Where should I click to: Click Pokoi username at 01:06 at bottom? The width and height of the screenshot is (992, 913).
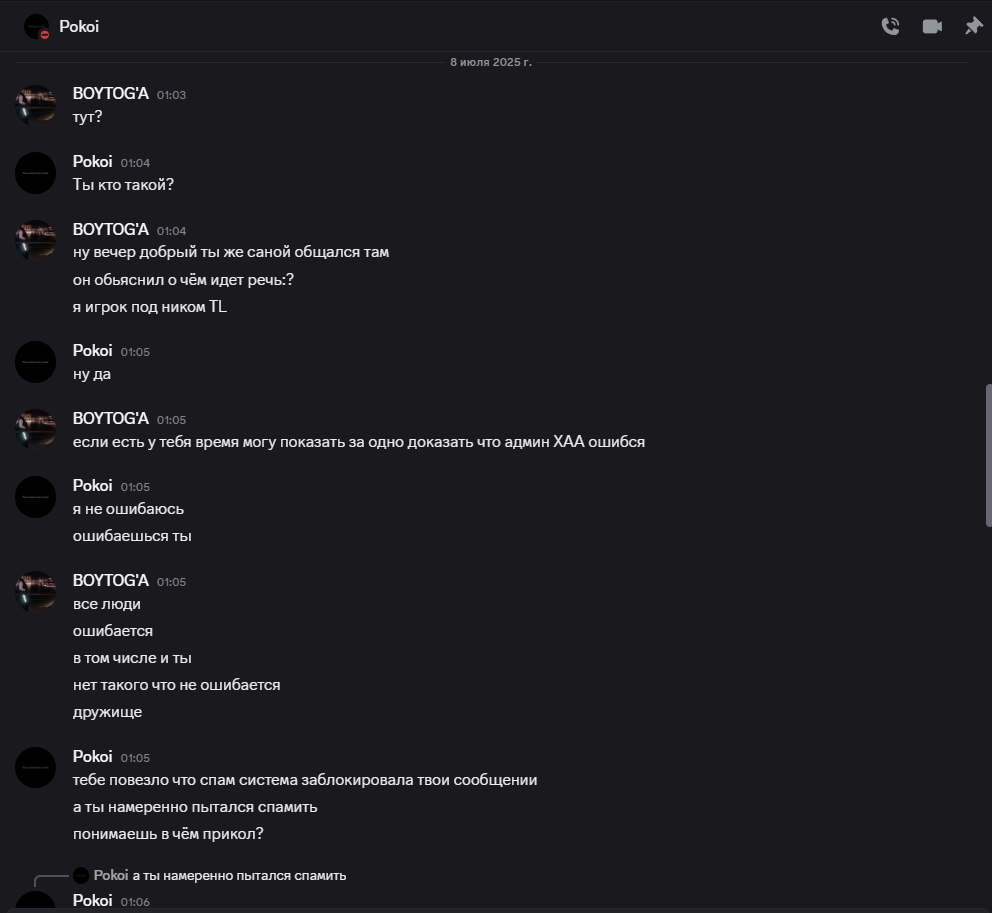92,900
